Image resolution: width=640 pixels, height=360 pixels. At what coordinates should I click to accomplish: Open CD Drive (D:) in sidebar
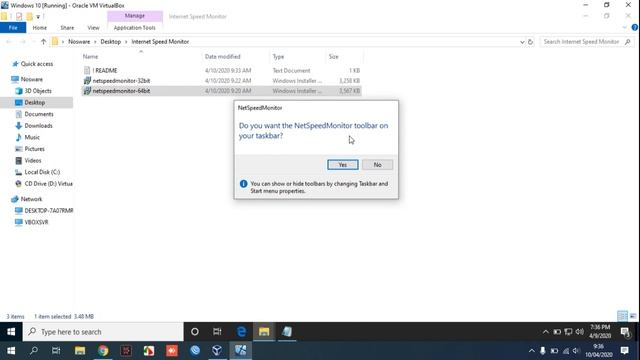(48, 184)
